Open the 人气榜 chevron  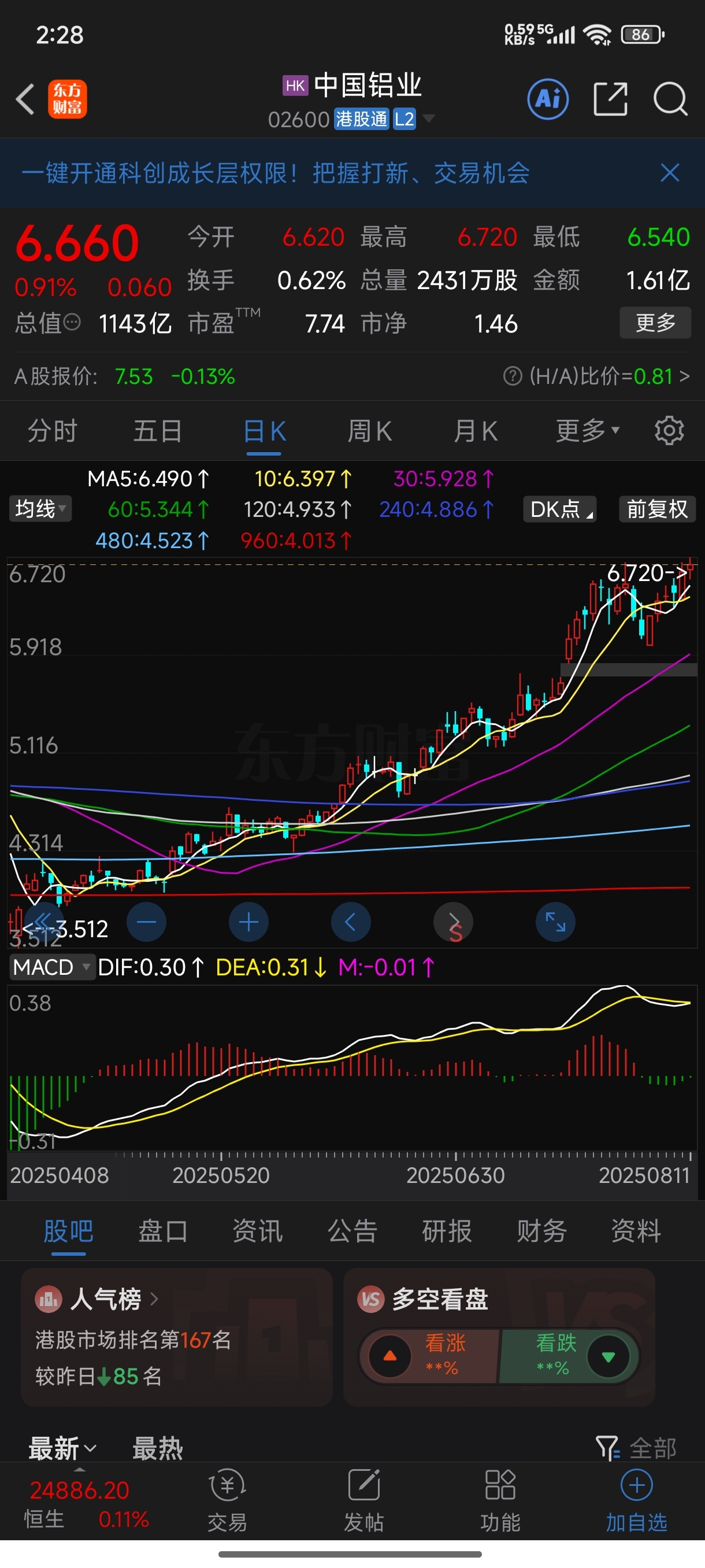[x=154, y=1300]
